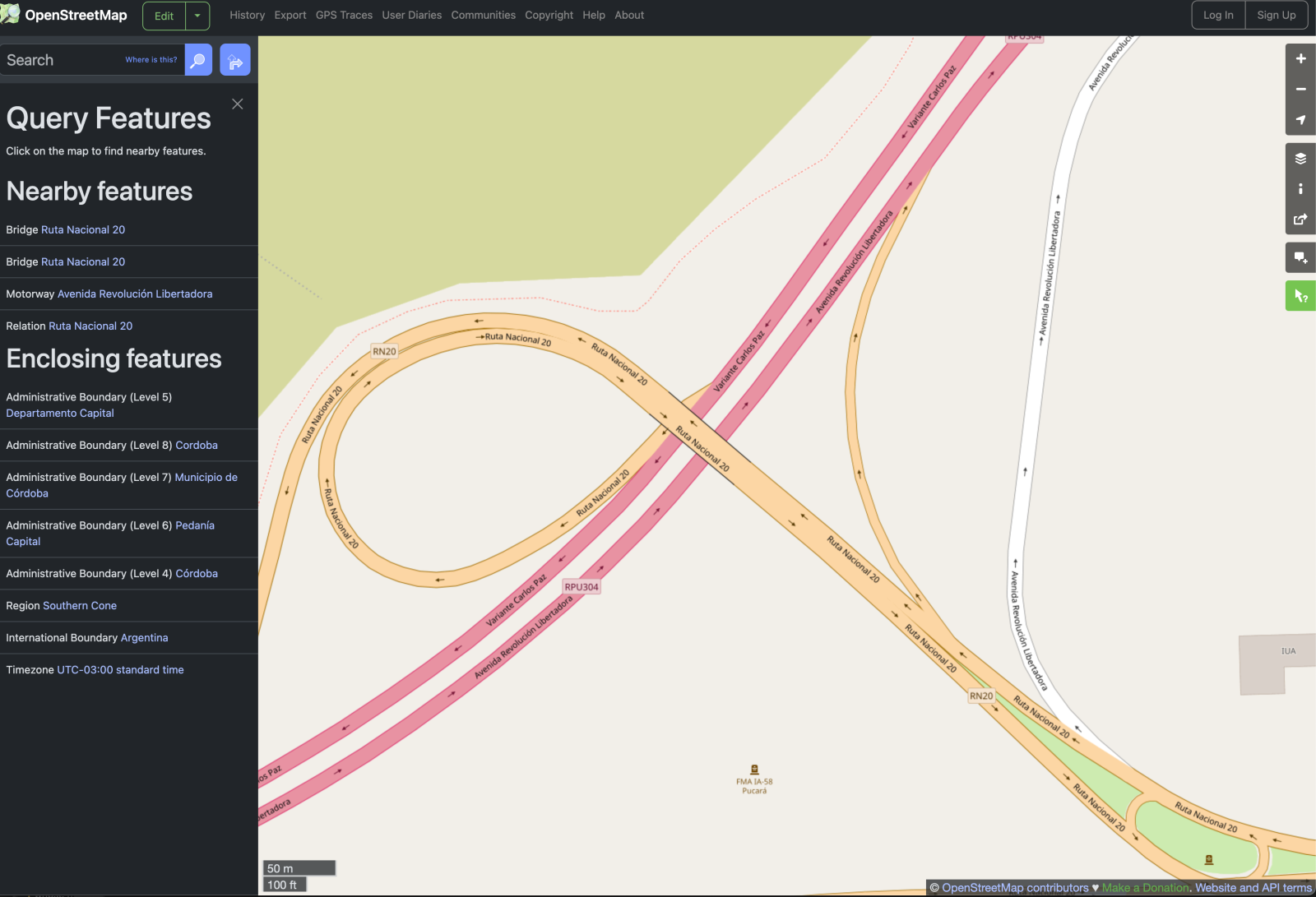Close the Query Features sidebar

click(238, 104)
